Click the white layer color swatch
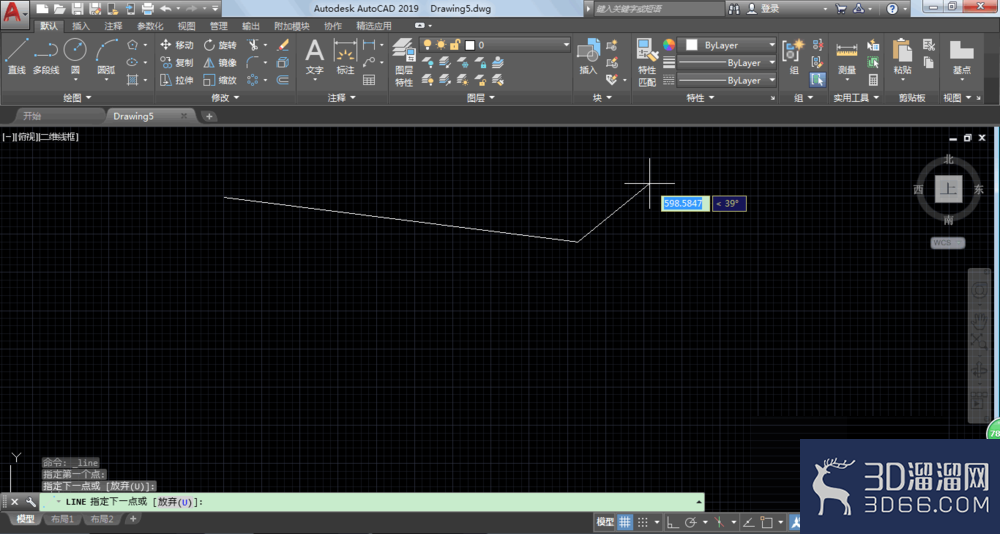Screen dimensions: 1000x534 click(470, 45)
